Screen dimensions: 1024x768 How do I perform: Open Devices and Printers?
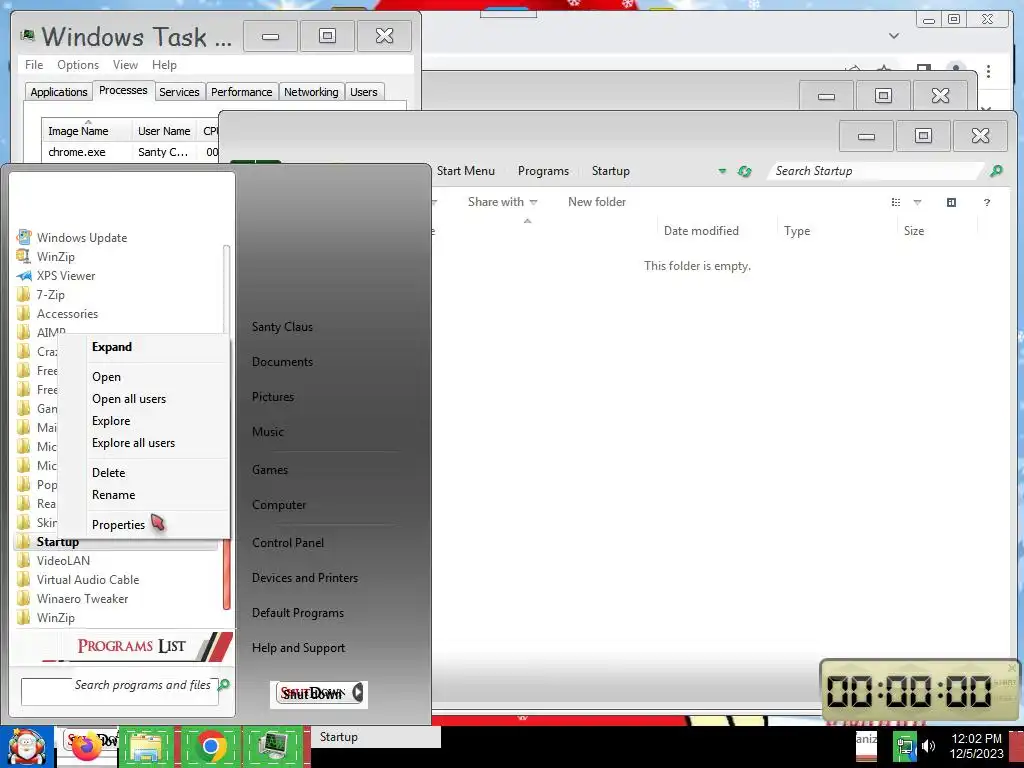[x=305, y=578]
